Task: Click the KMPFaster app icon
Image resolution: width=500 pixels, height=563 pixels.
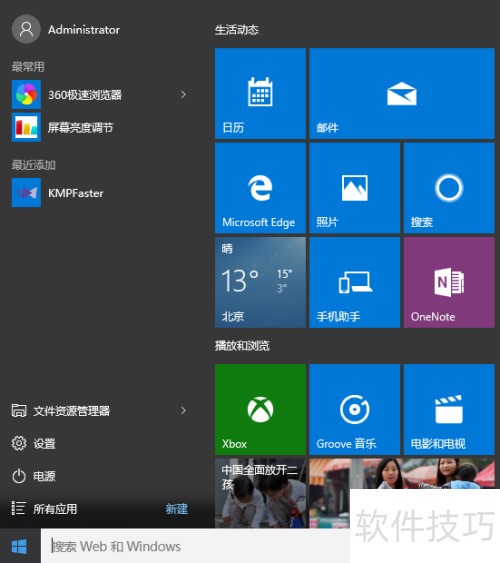Action: [x=26, y=193]
